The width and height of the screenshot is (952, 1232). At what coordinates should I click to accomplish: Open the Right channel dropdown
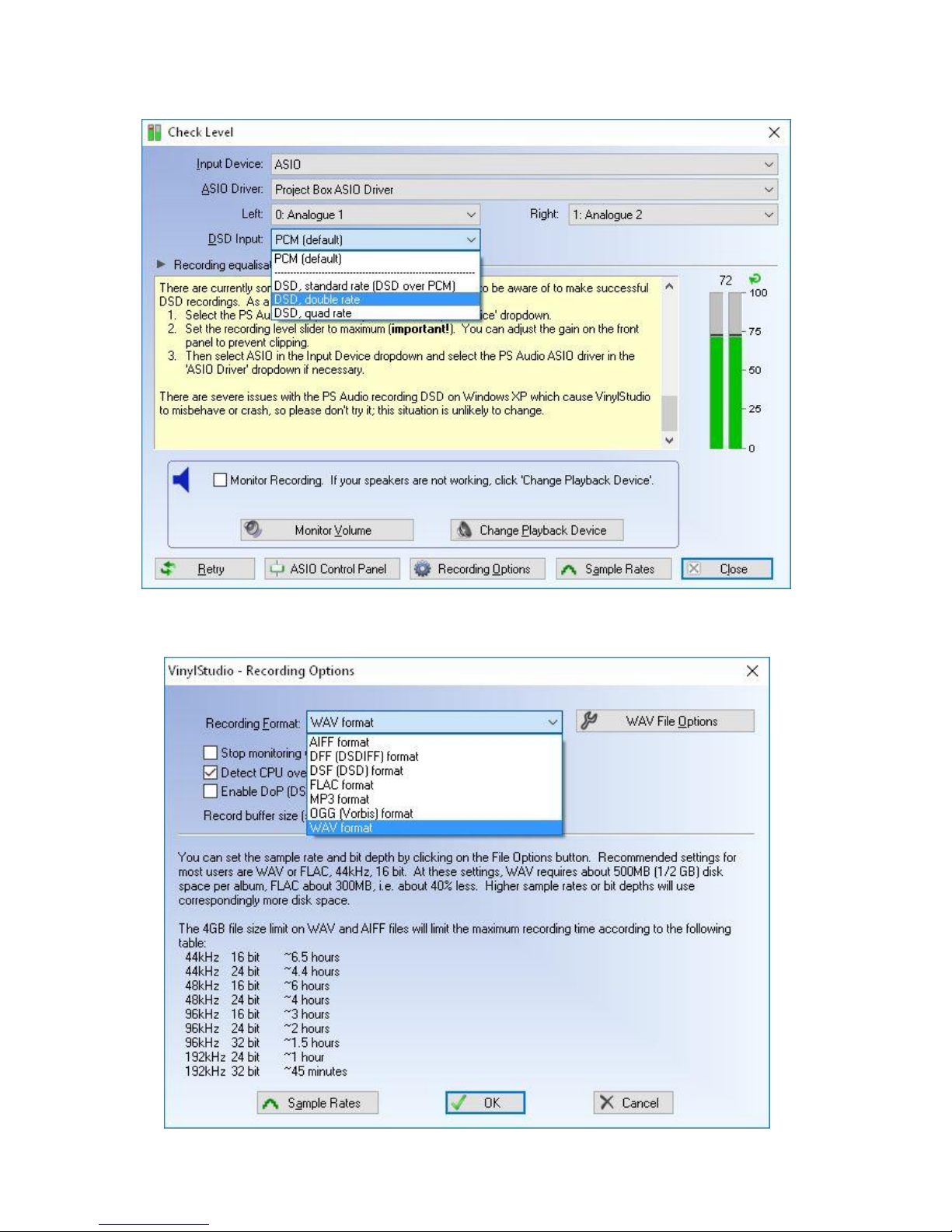(673, 215)
